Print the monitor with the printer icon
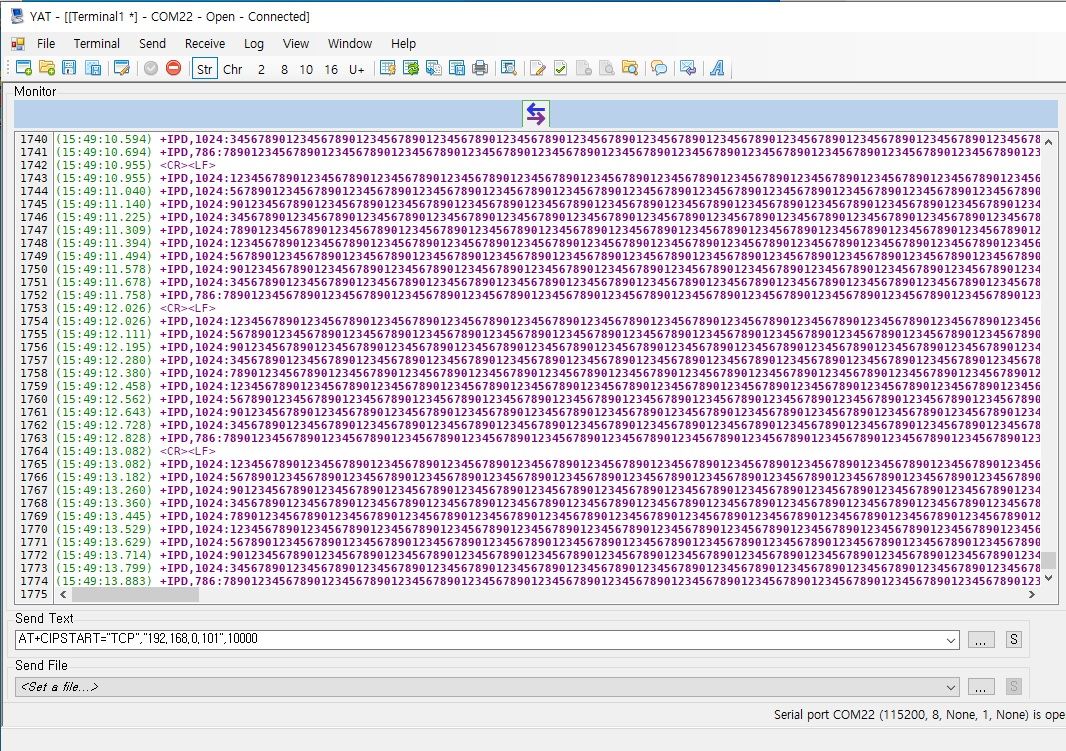The image size is (1066, 751). [x=480, y=68]
